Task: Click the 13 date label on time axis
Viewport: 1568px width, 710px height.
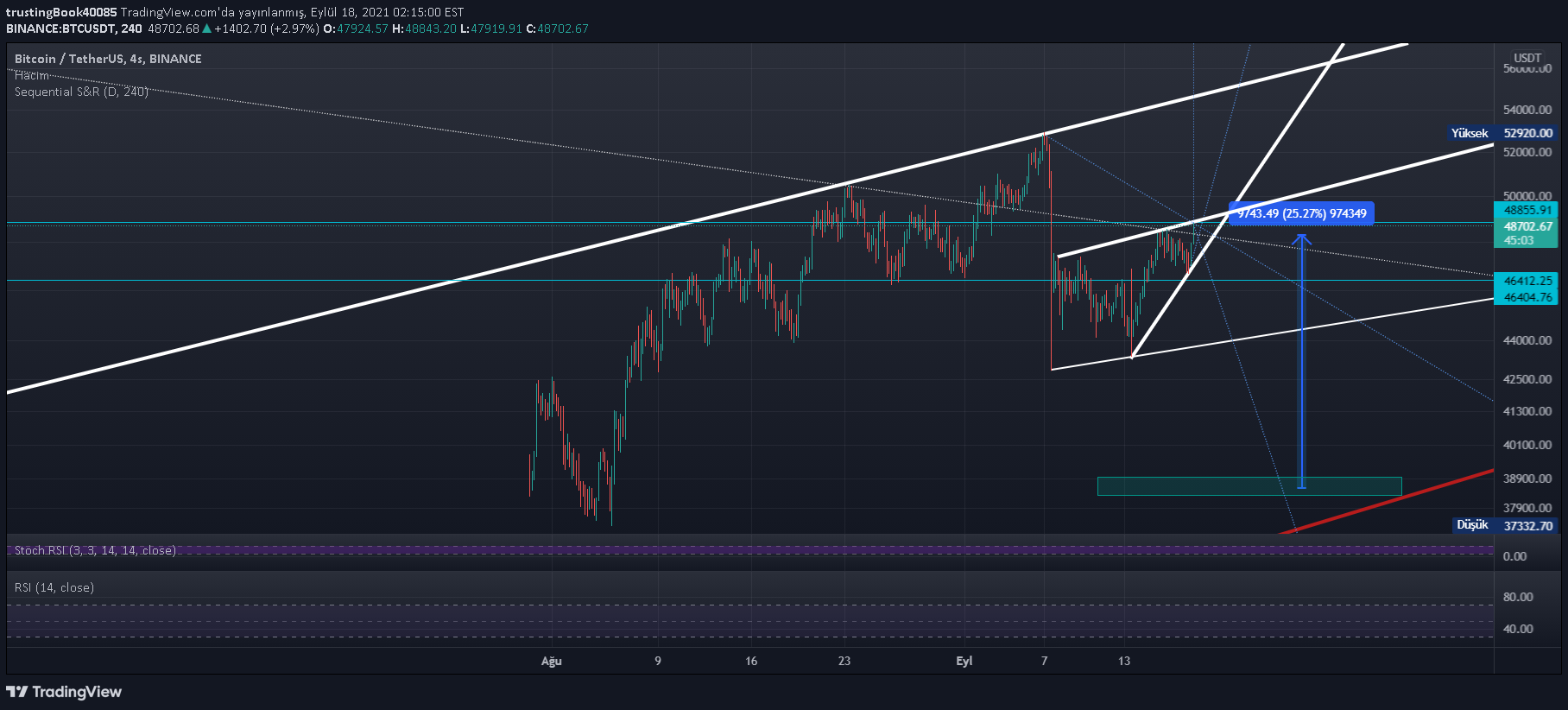Action: pos(1124,661)
